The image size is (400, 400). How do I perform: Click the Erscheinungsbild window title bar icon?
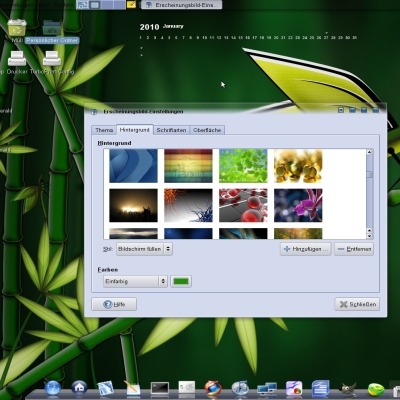[x=94, y=112]
